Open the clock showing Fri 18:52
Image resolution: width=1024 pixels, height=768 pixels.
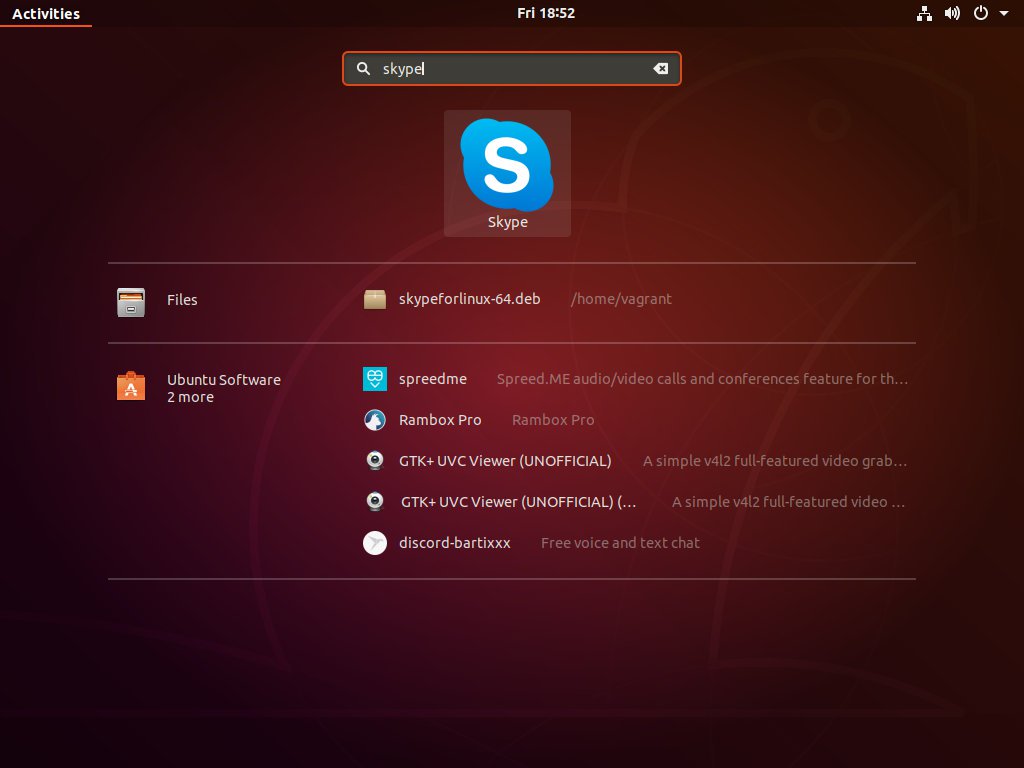point(547,13)
